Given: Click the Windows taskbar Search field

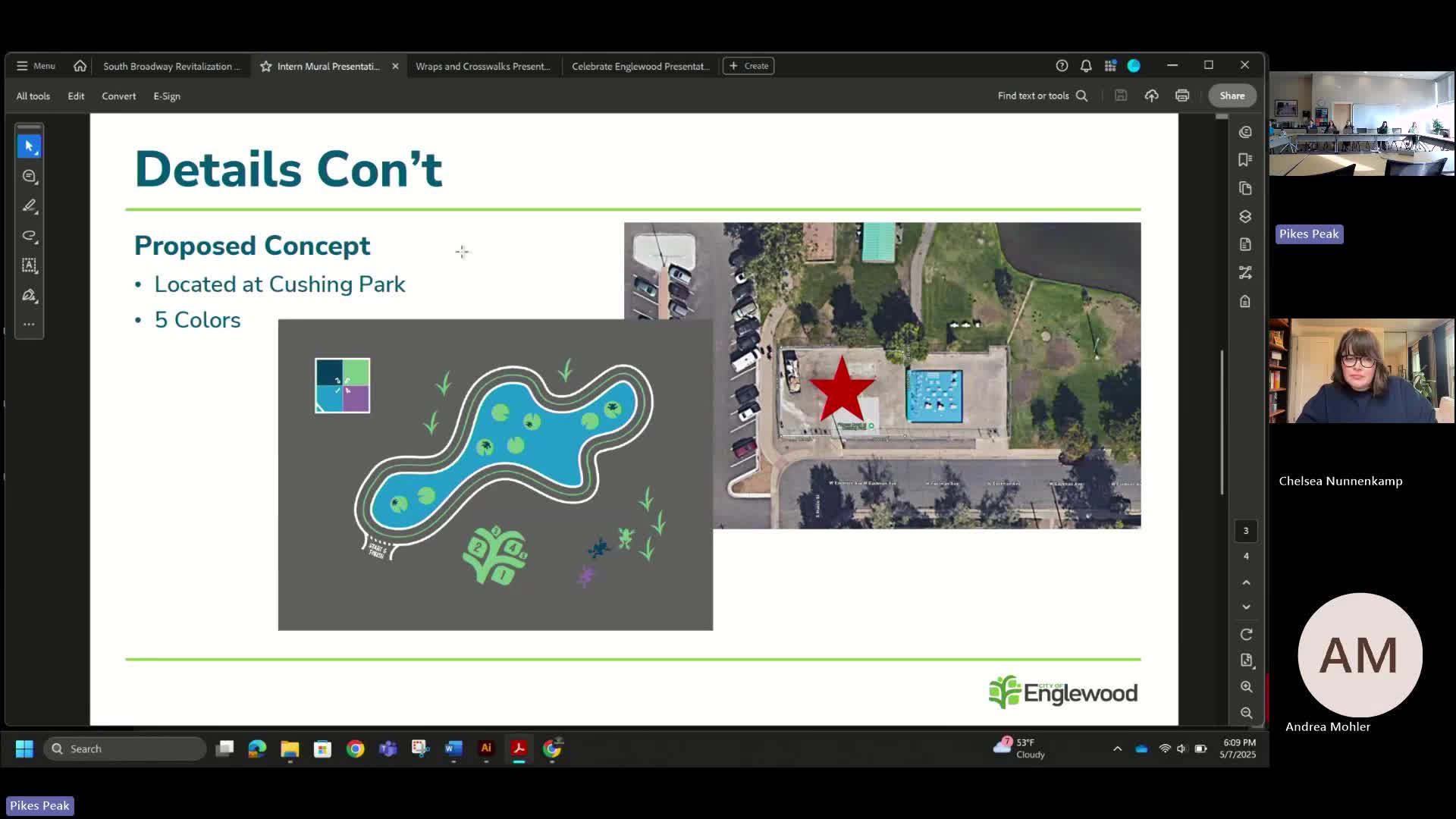Looking at the screenshot, I should coord(125,748).
